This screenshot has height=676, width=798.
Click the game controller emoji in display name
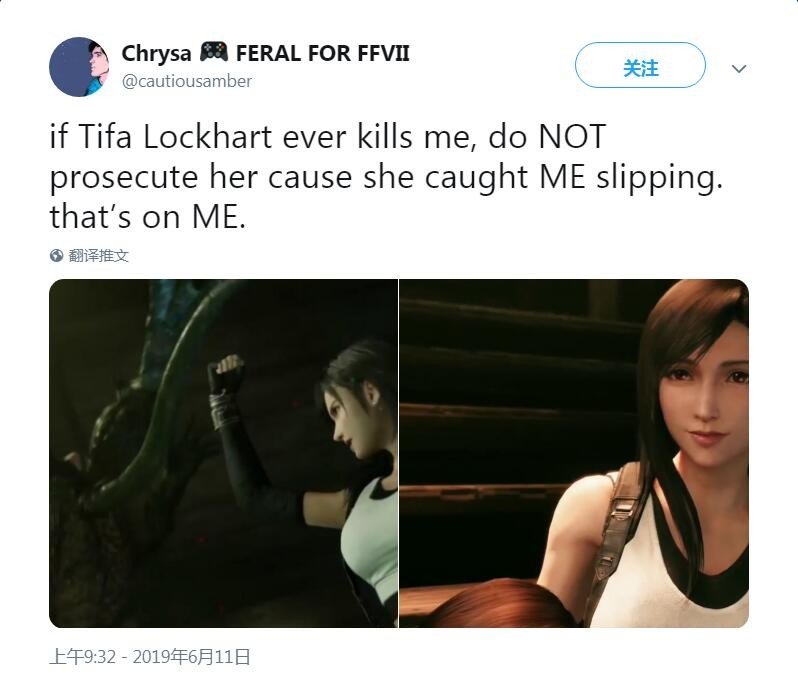pyautogui.click(x=214, y=52)
